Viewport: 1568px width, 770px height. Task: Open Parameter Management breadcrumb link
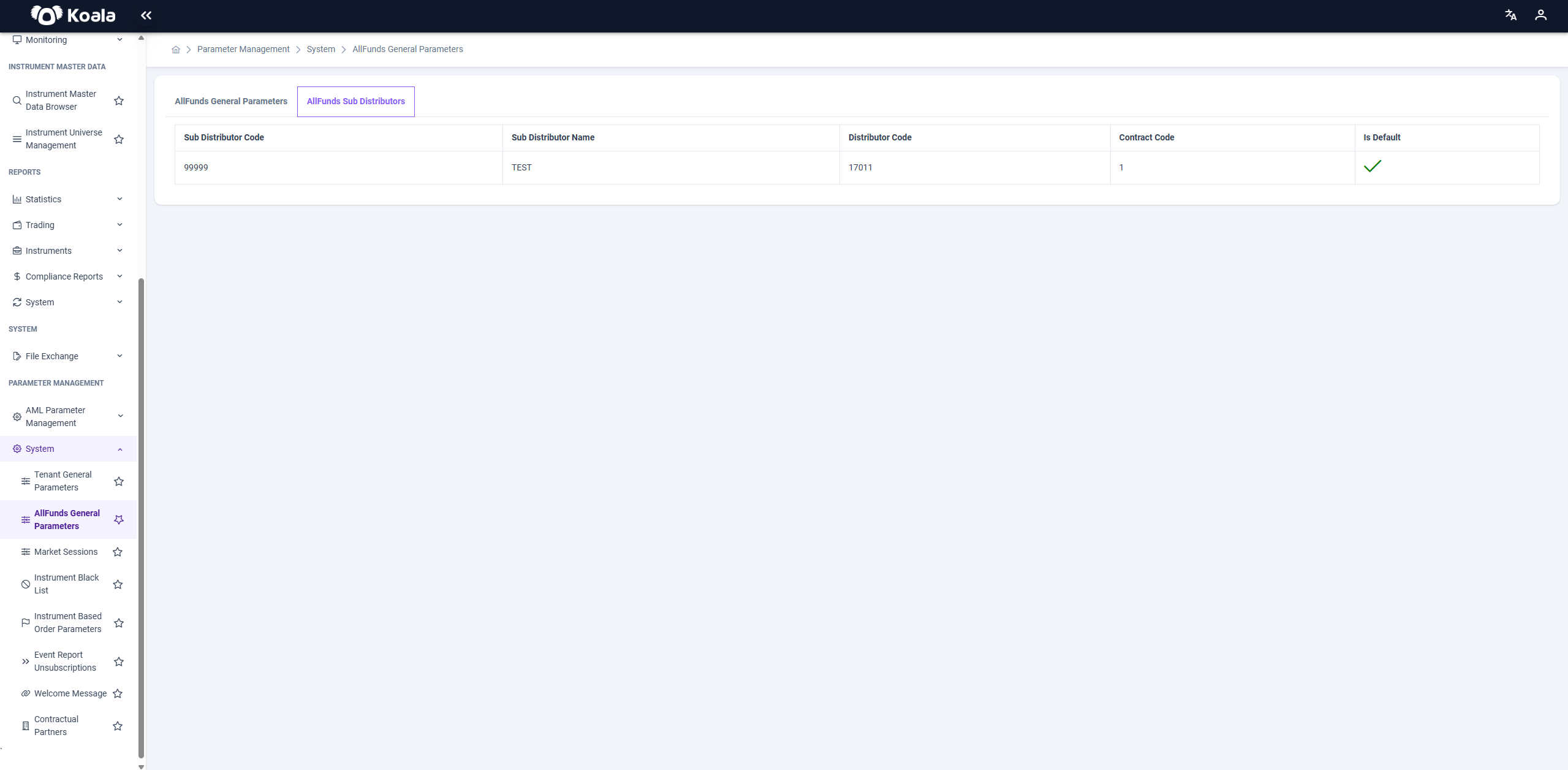tap(243, 49)
